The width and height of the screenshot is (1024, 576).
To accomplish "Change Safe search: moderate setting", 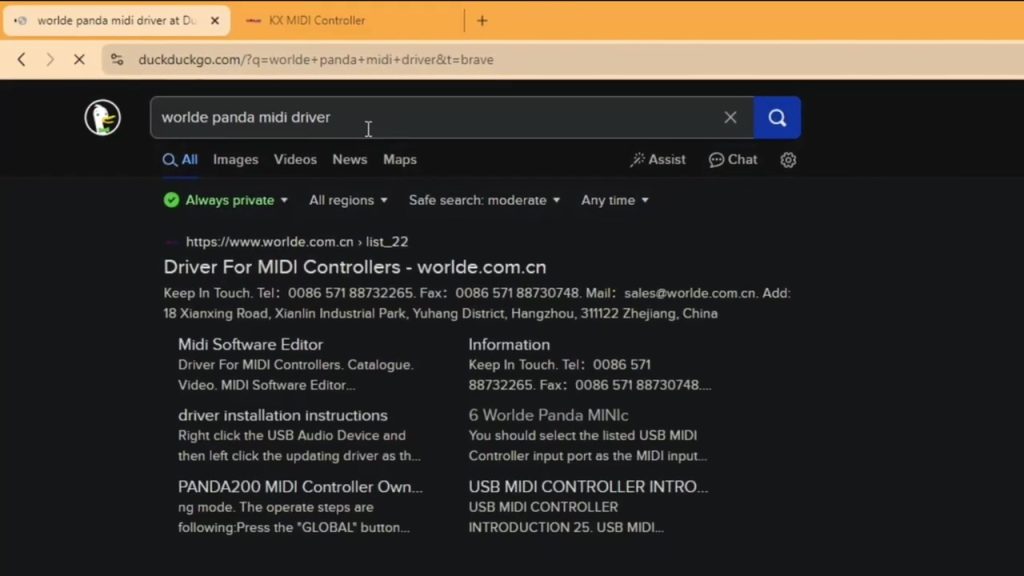I will click(484, 200).
